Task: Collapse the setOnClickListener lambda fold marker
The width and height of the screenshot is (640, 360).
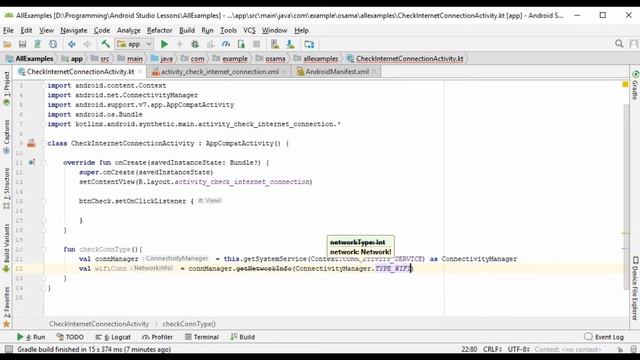Action: (44, 201)
